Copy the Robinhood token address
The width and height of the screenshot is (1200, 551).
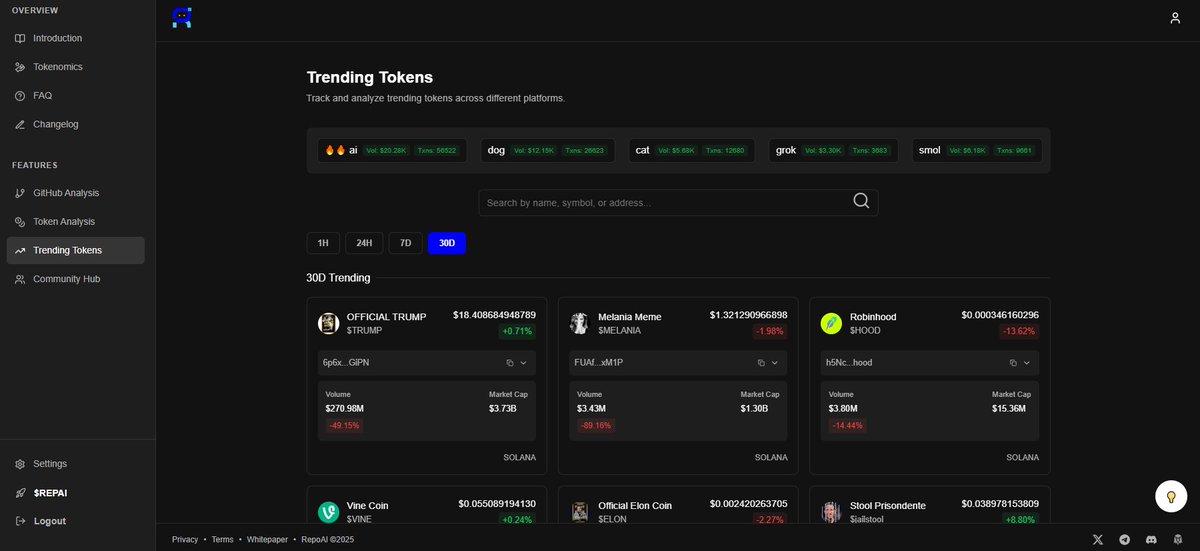1013,363
